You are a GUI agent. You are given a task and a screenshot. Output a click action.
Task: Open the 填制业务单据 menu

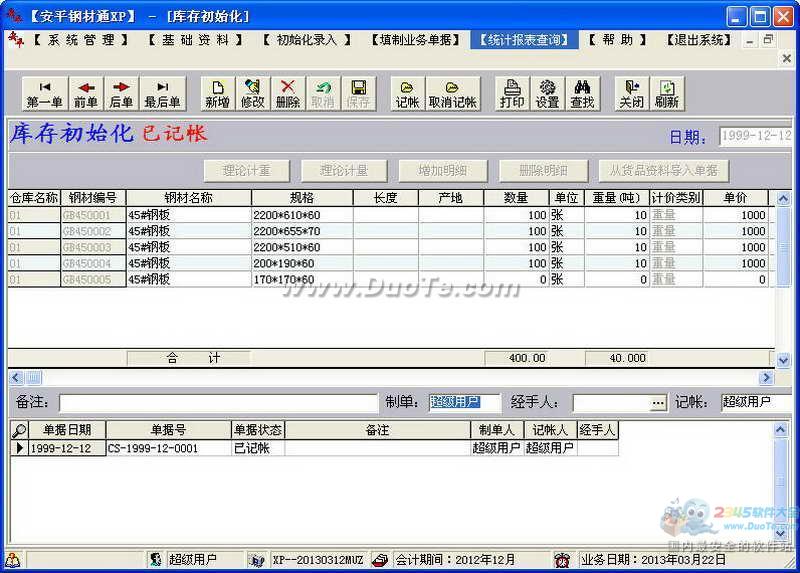pos(415,40)
